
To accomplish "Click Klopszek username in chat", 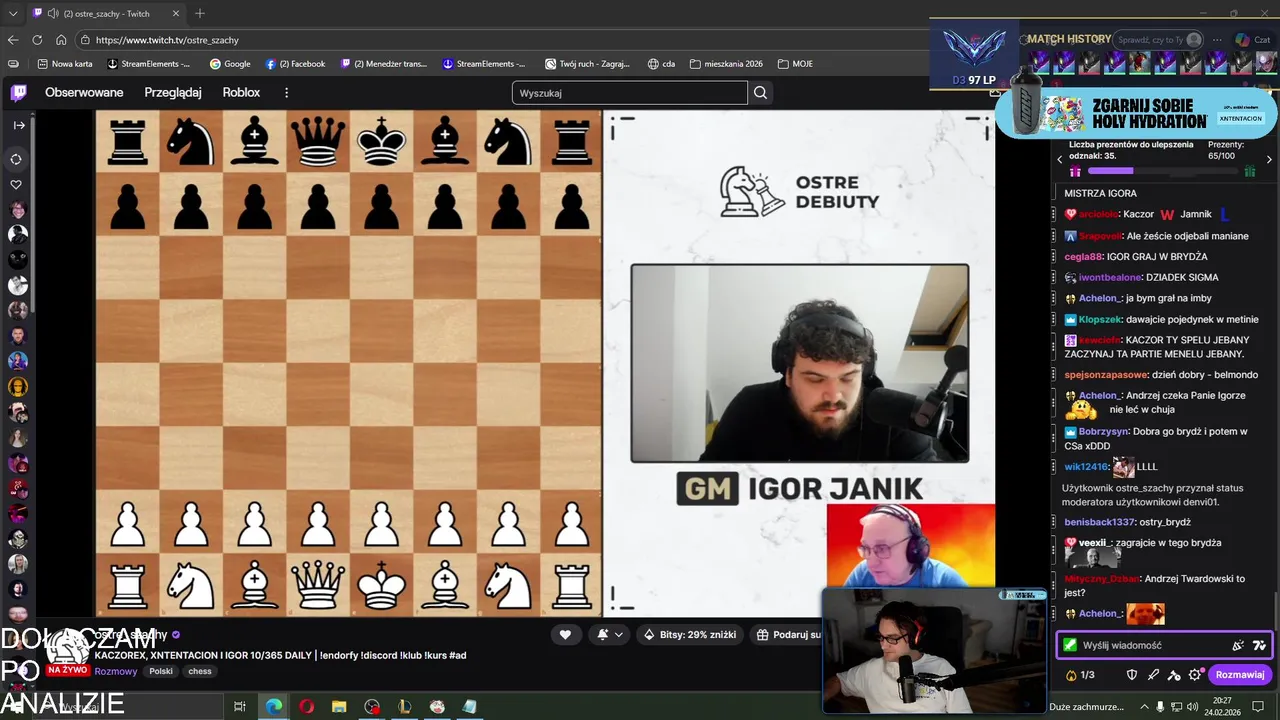I will pyautogui.click(x=1100, y=319).
